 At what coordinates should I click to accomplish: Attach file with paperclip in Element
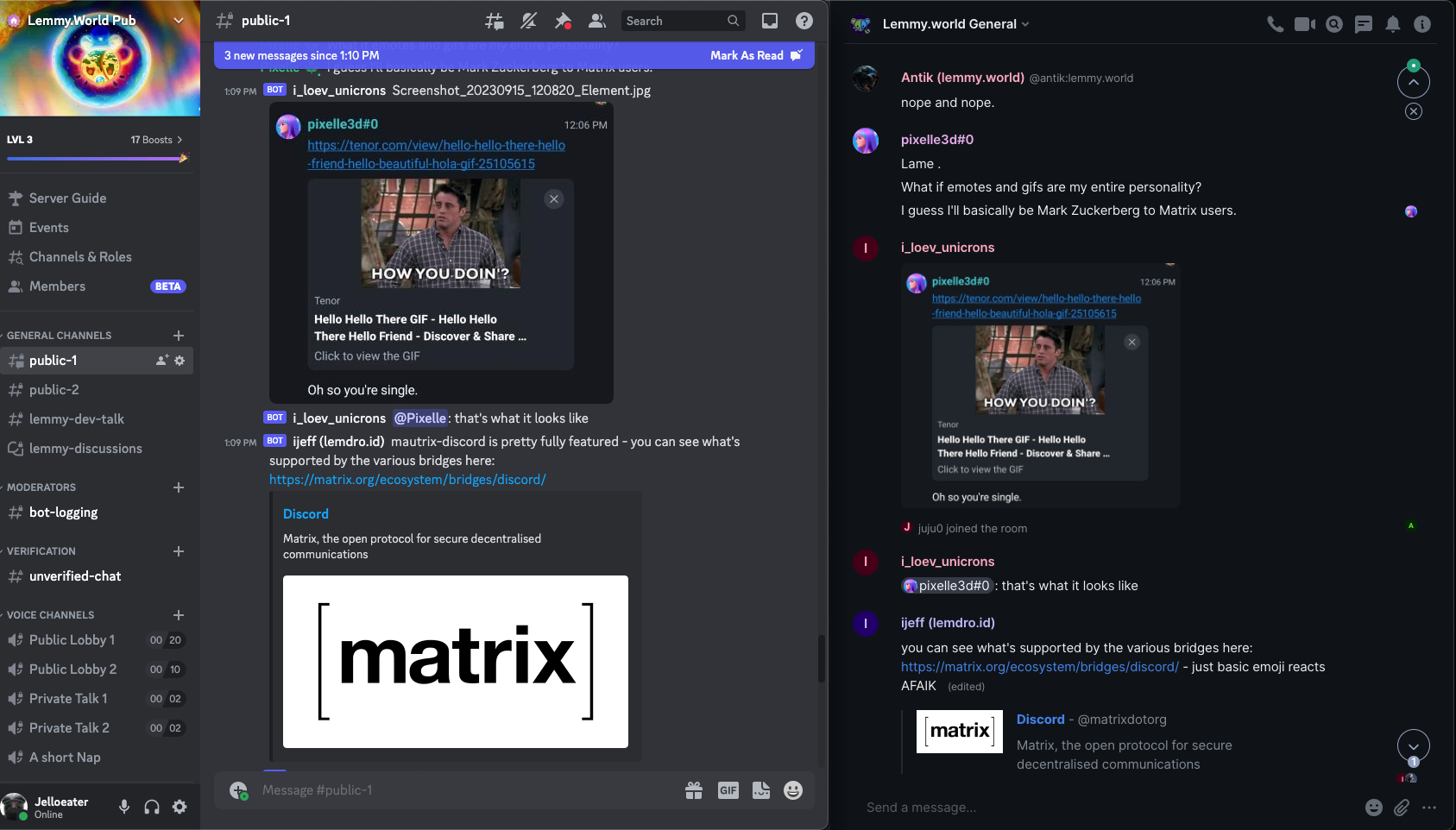coord(1402,808)
